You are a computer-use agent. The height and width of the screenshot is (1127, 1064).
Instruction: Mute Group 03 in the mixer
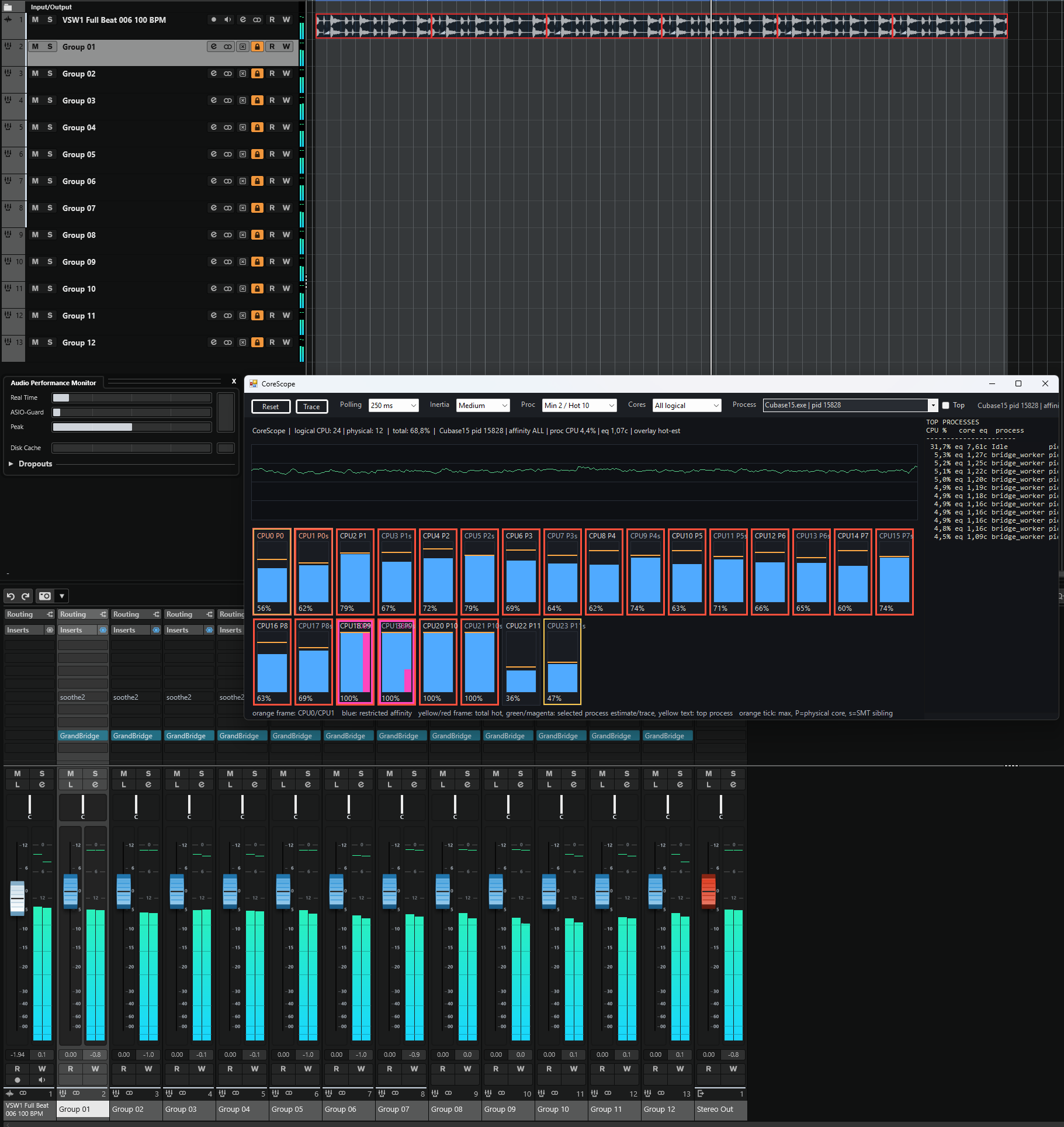tap(177, 773)
